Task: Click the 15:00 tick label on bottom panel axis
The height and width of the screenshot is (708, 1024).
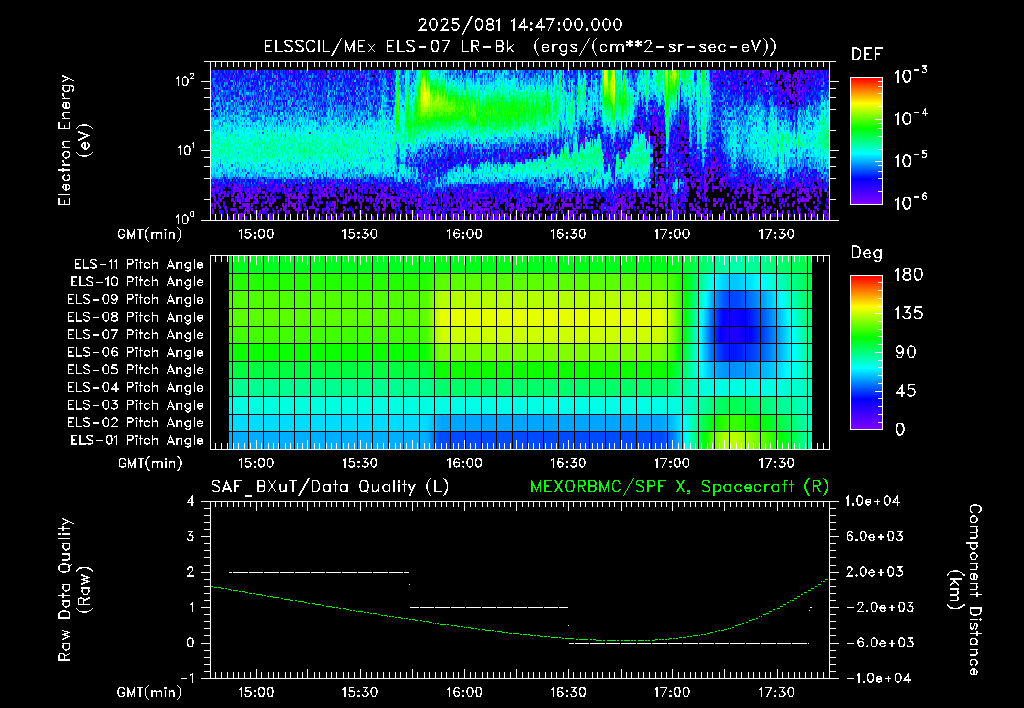Action: tap(255, 692)
